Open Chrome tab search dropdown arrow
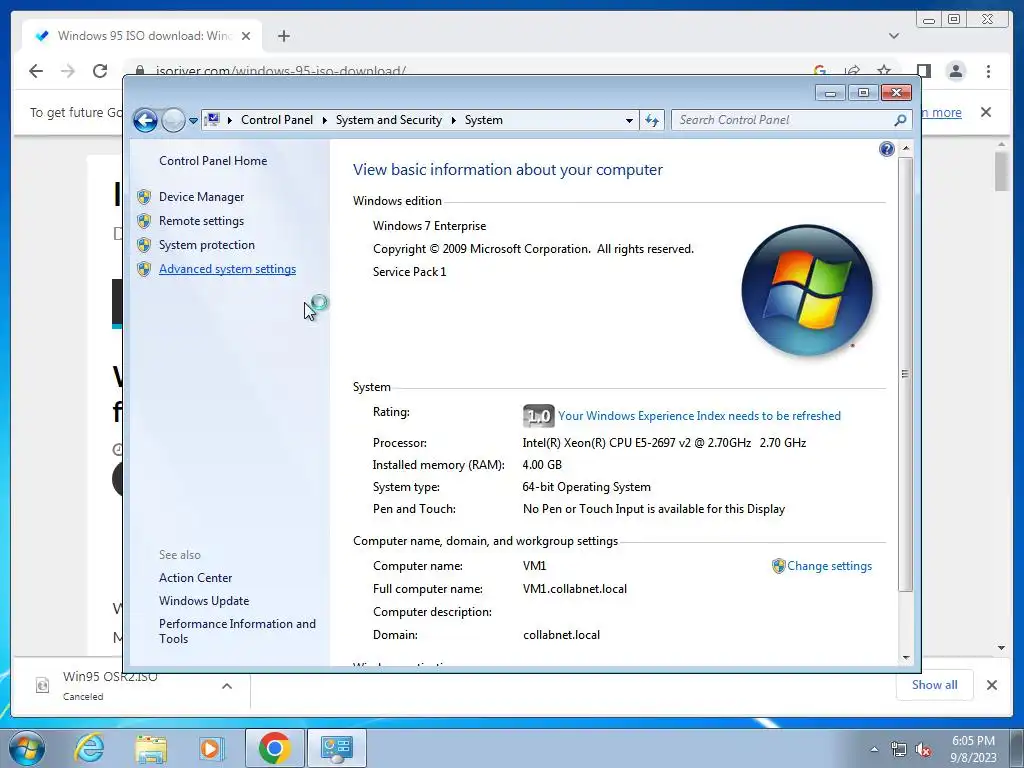This screenshot has height=768, width=1024. pyautogui.click(x=894, y=36)
